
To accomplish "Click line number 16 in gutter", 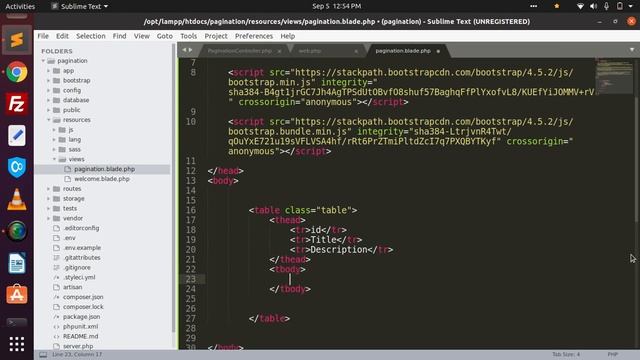I will pyautogui.click(x=191, y=210).
